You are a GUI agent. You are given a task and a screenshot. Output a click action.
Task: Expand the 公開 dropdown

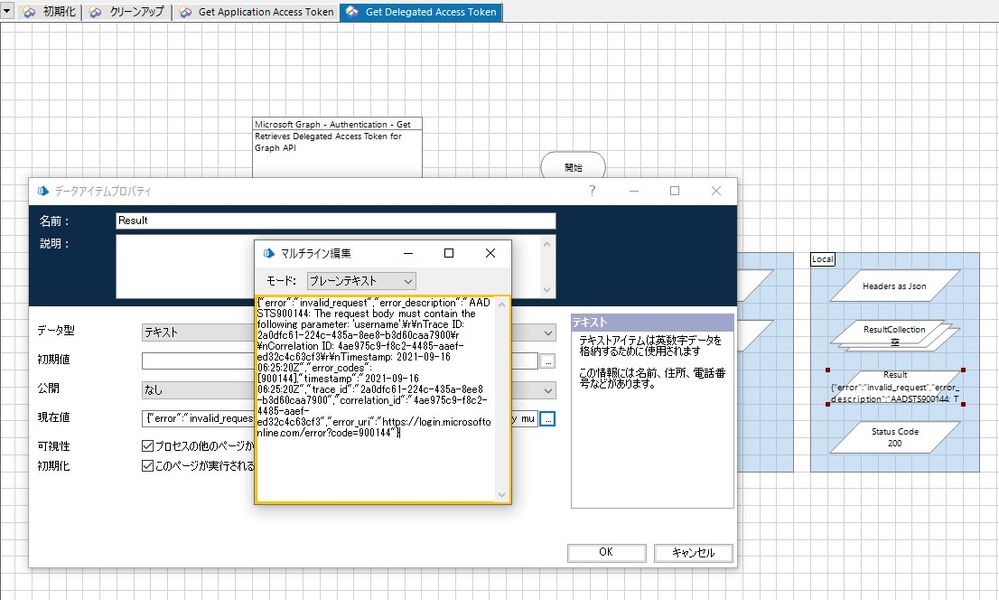[548, 390]
